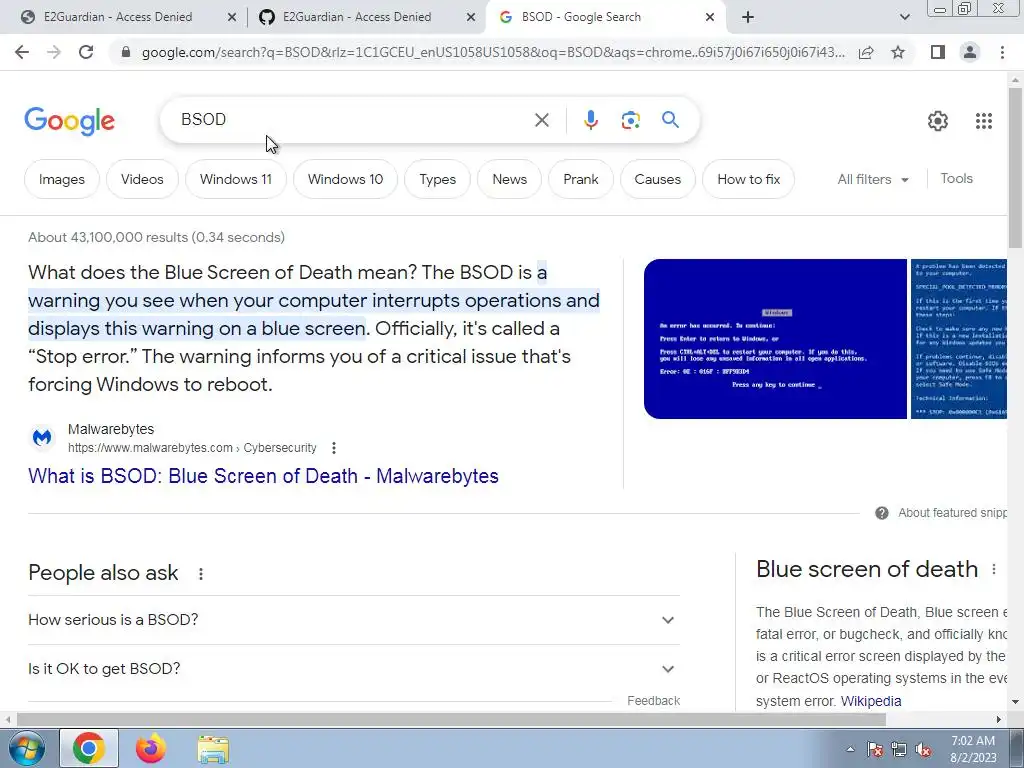Clear the search box with X

click(x=541, y=120)
